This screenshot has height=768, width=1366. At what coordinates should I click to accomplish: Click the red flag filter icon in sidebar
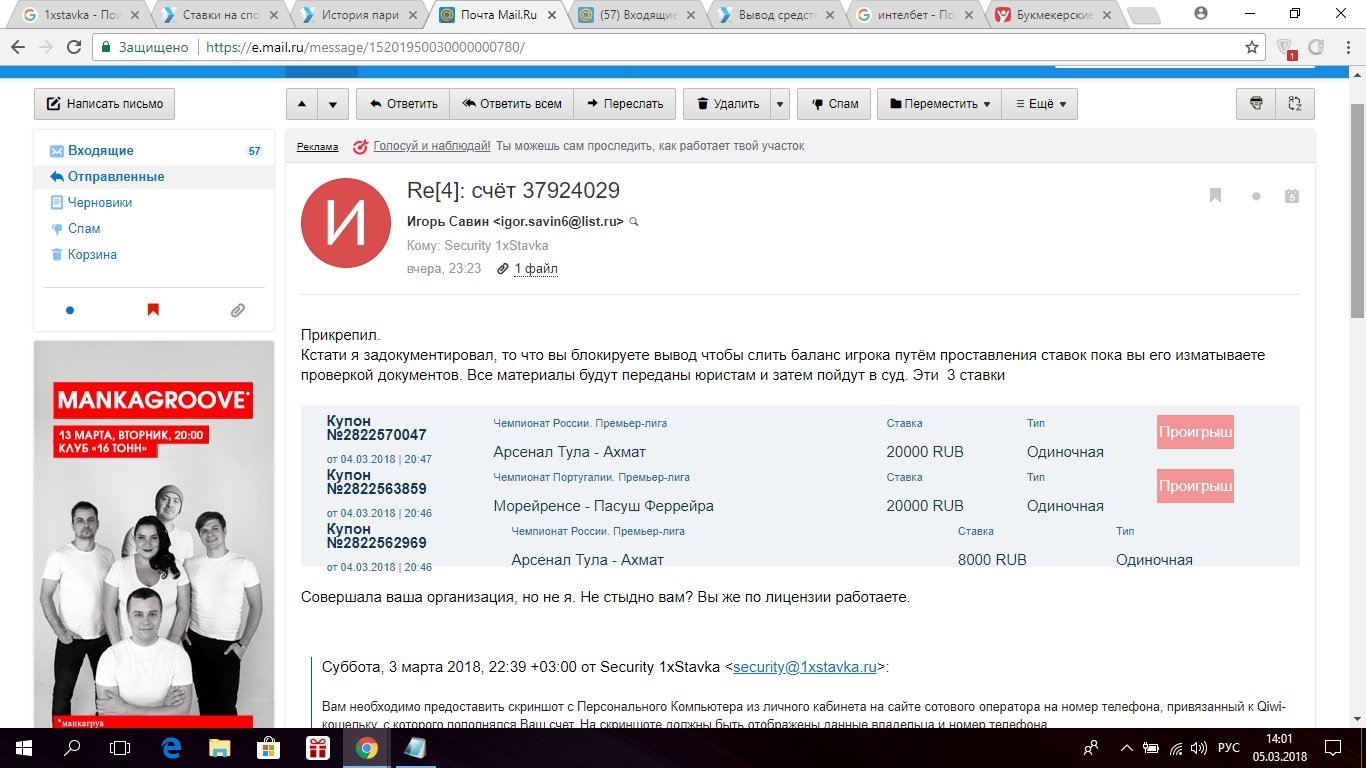click(153, 310)
